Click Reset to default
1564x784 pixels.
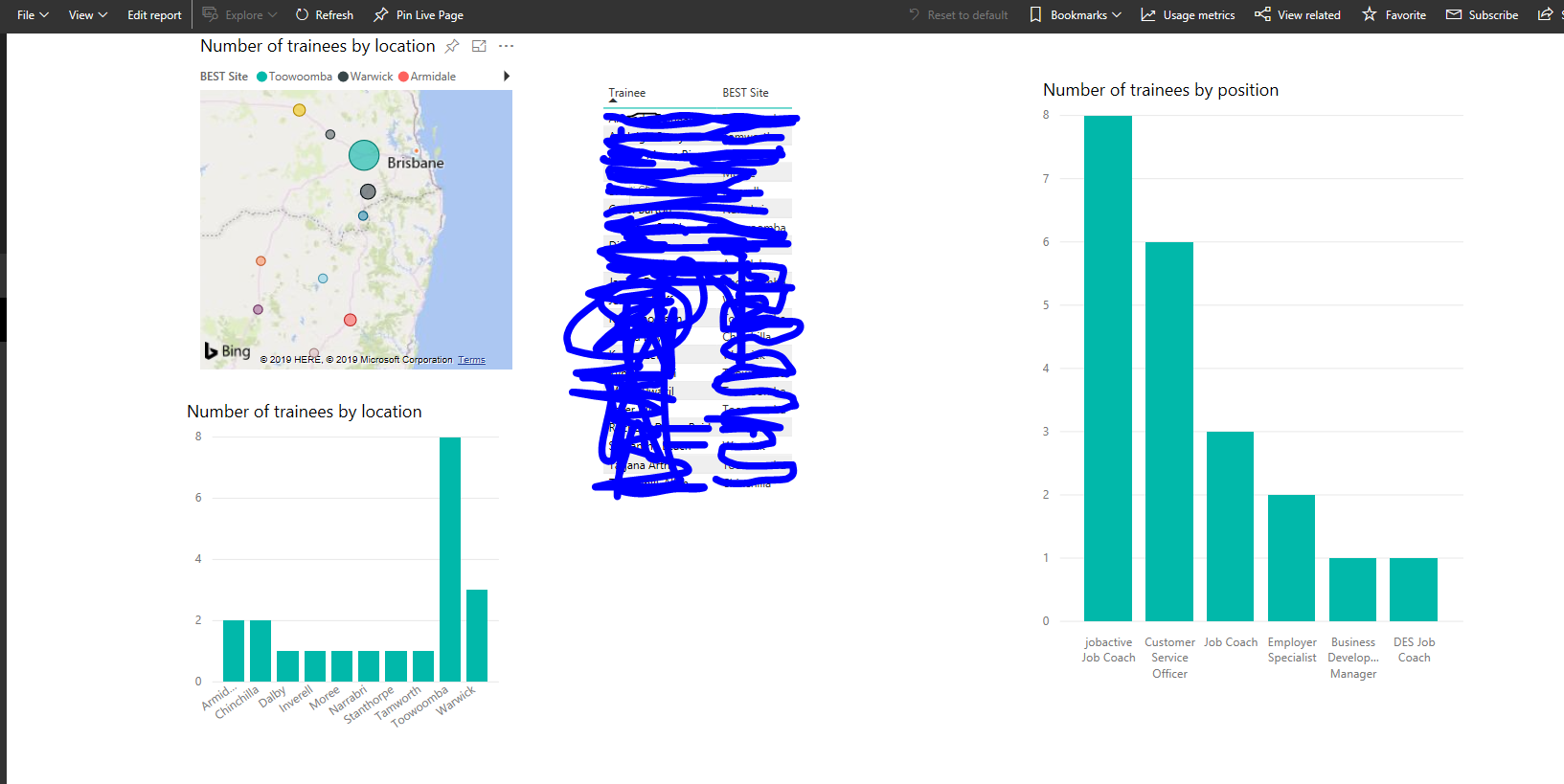958,15
